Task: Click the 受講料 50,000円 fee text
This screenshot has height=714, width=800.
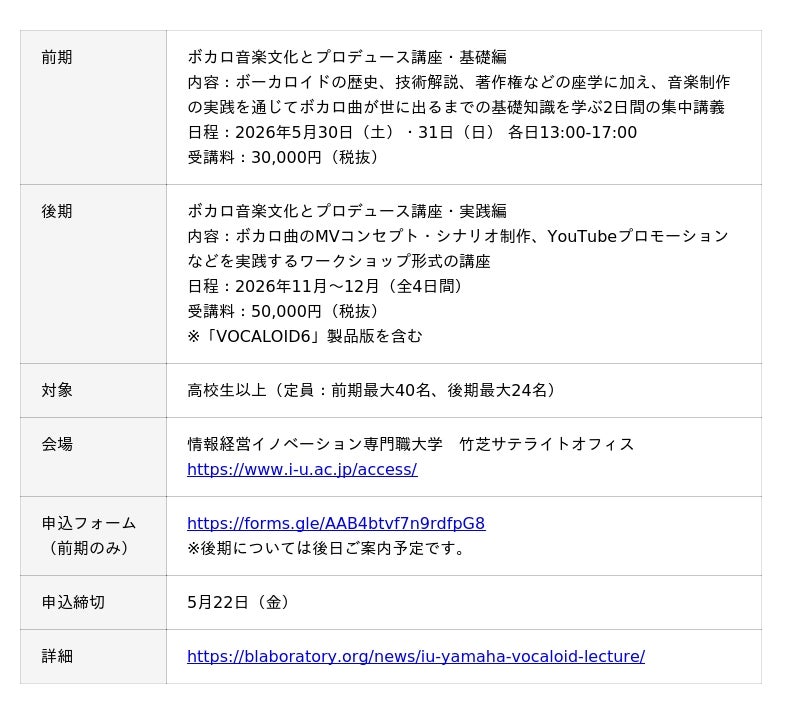Action: tap(284, 311)
